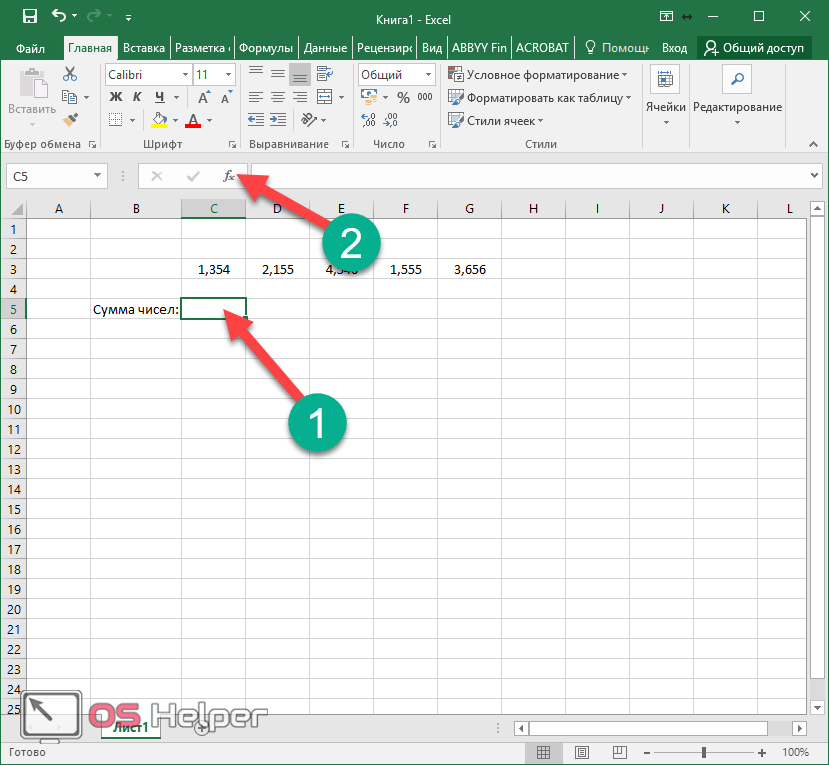Switch to the Вставка tab
Viewport: 829px width, 765px height.
coord(144,48)
